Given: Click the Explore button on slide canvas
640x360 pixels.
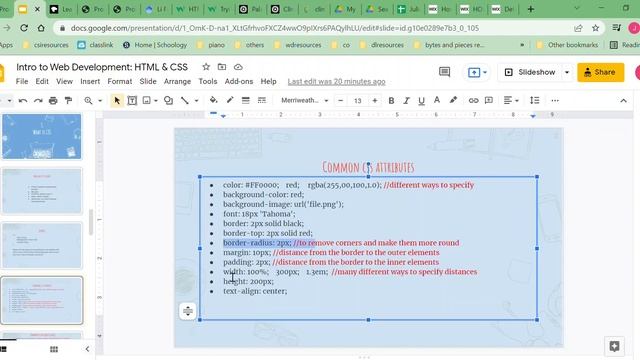Looking at the screenshot, I should pos(614,346).
